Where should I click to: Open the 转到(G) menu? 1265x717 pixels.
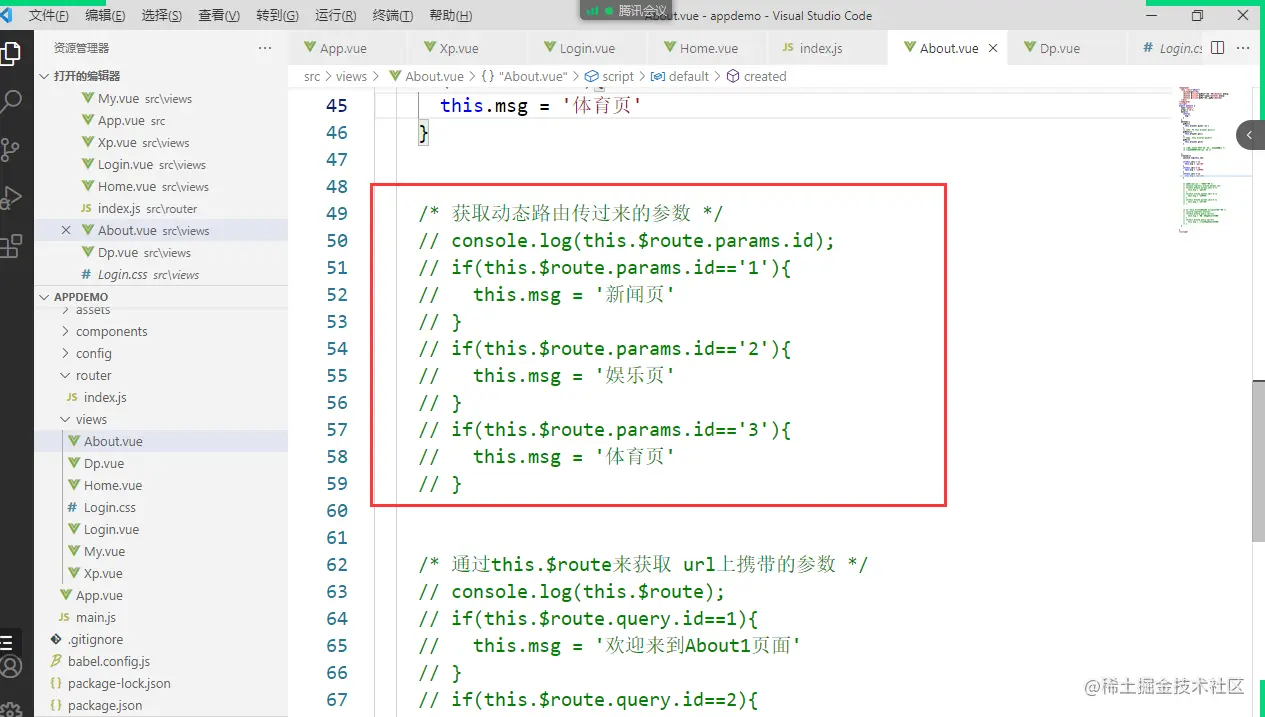click(x=277, y=16)
